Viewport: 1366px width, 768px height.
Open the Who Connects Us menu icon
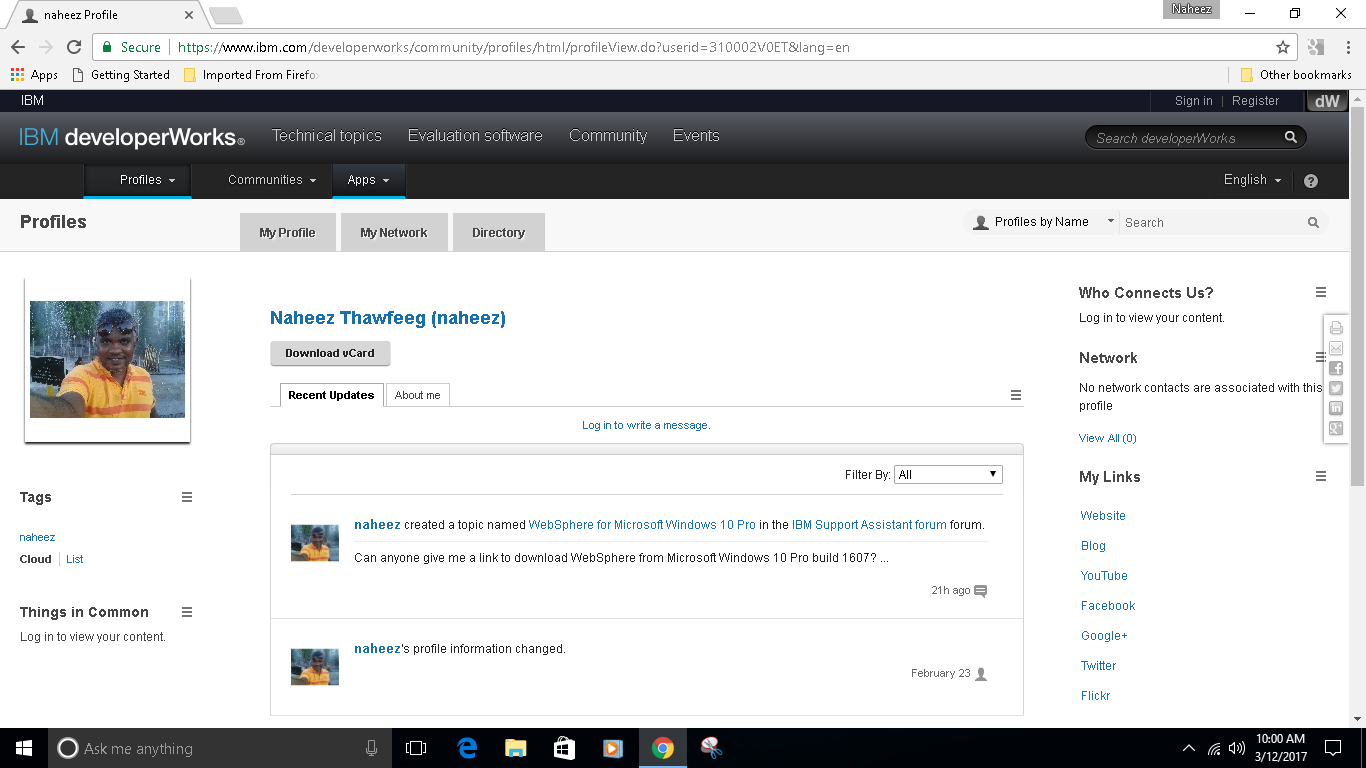coord(1321,292)
